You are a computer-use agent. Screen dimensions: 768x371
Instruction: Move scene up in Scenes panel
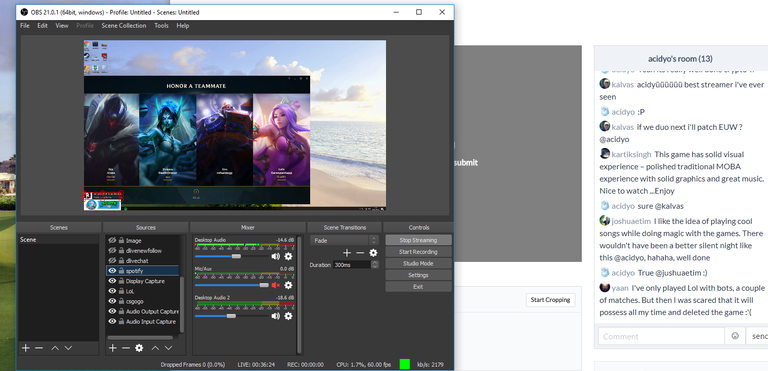coord(55,348)
